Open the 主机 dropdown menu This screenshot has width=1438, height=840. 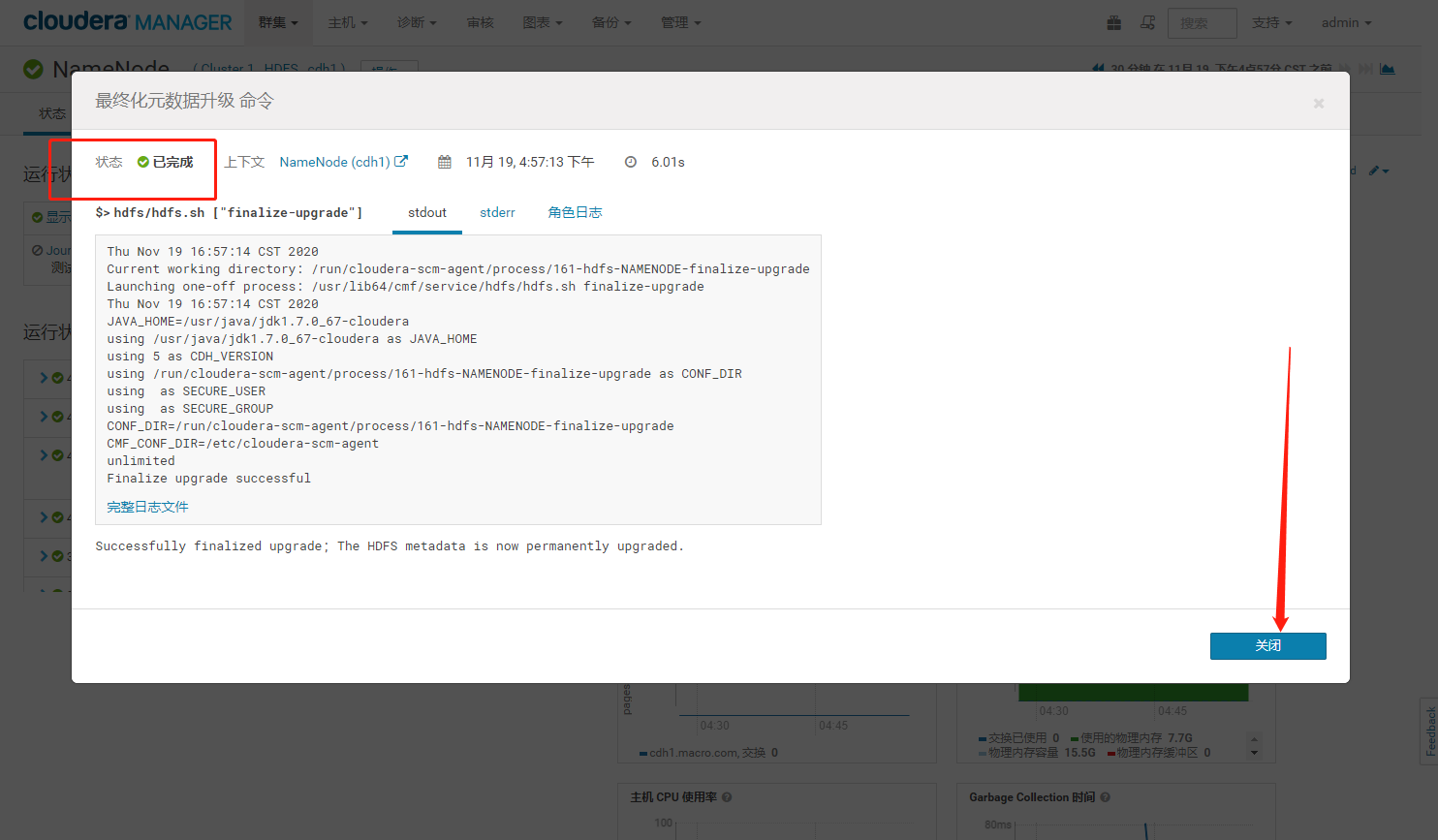[348, 22]
